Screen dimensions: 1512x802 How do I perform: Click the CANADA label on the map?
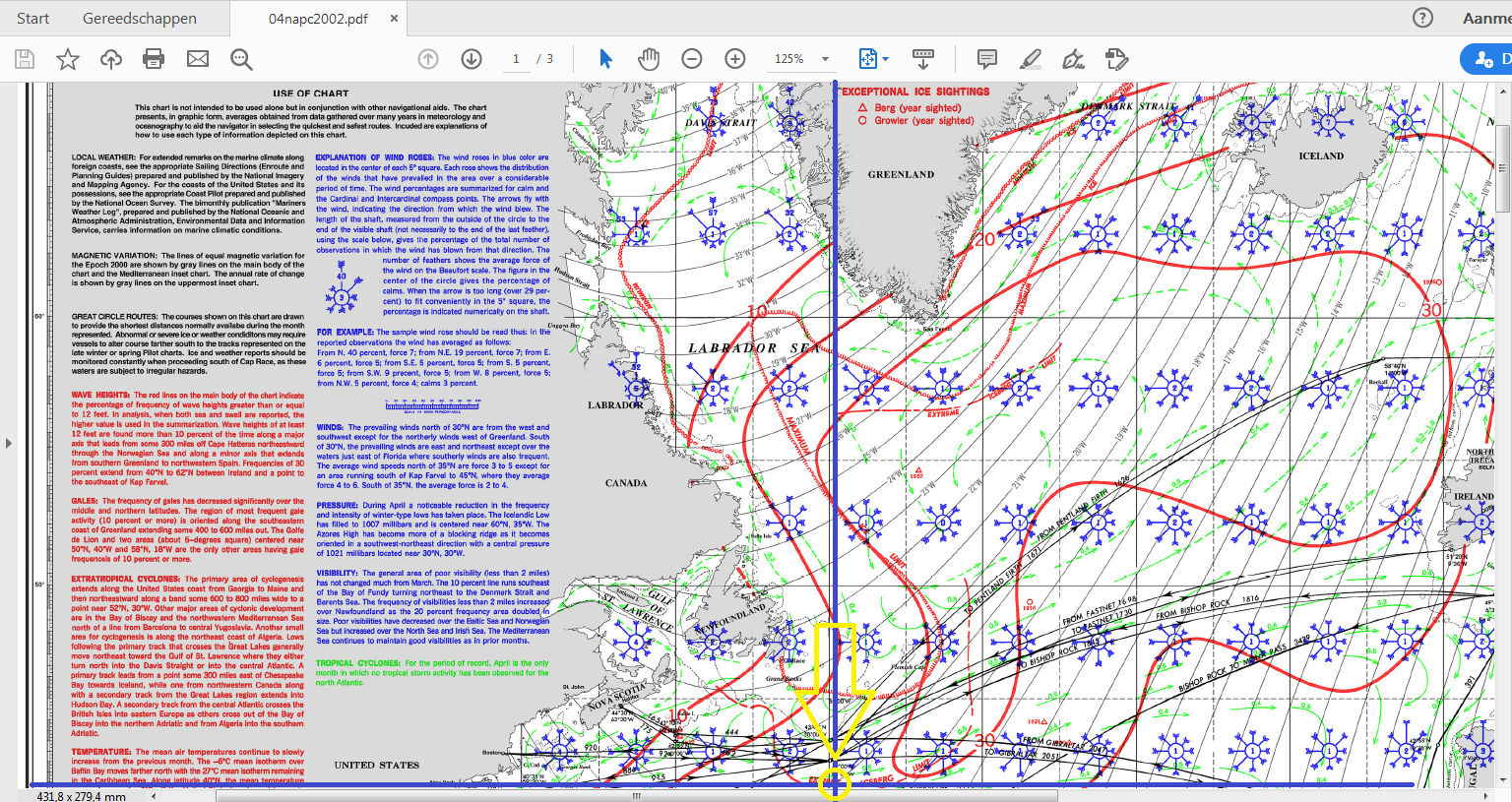[x=626, y=483]
